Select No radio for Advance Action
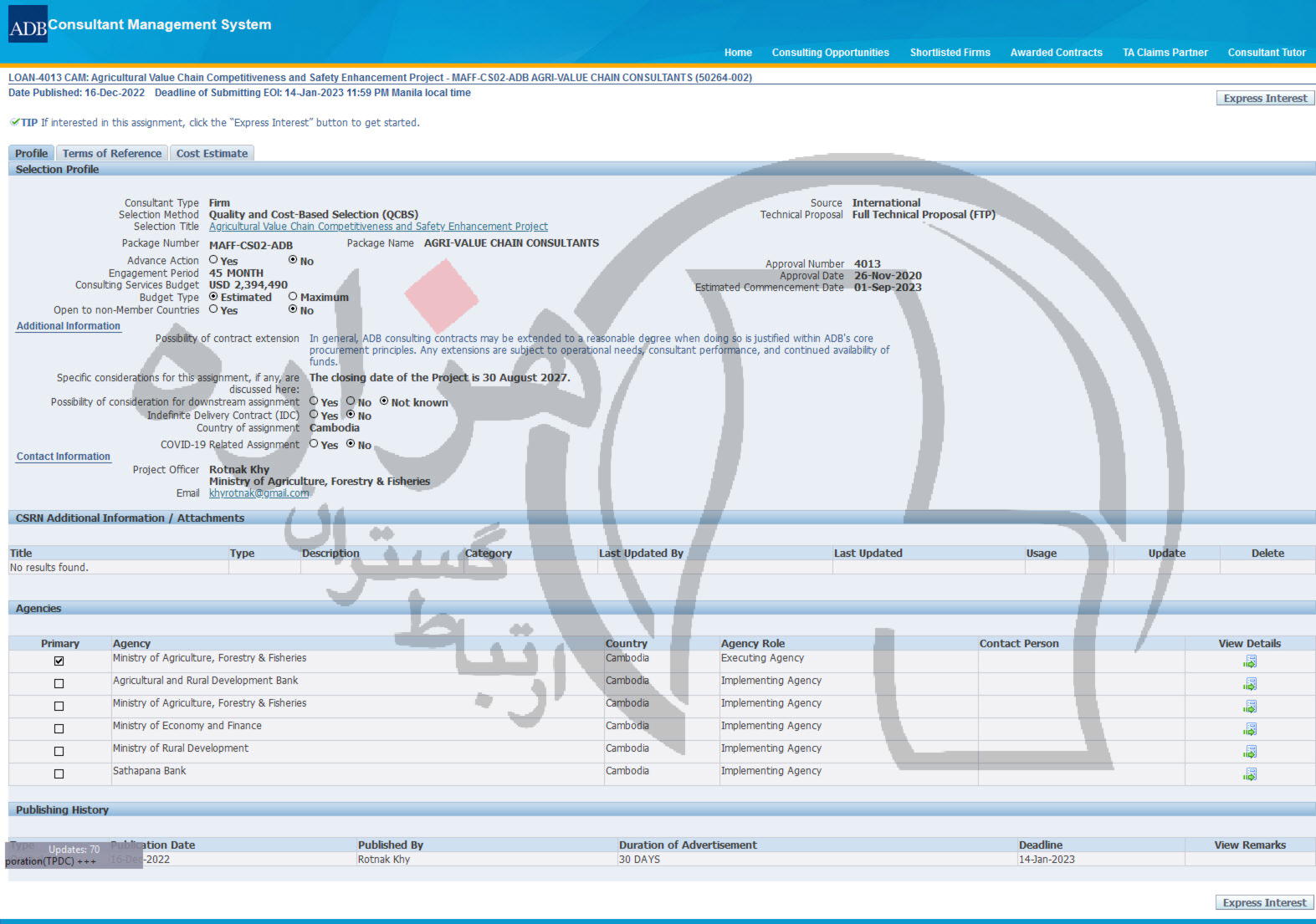Viewport: 1316px width, 924px height. coord(293,260)
